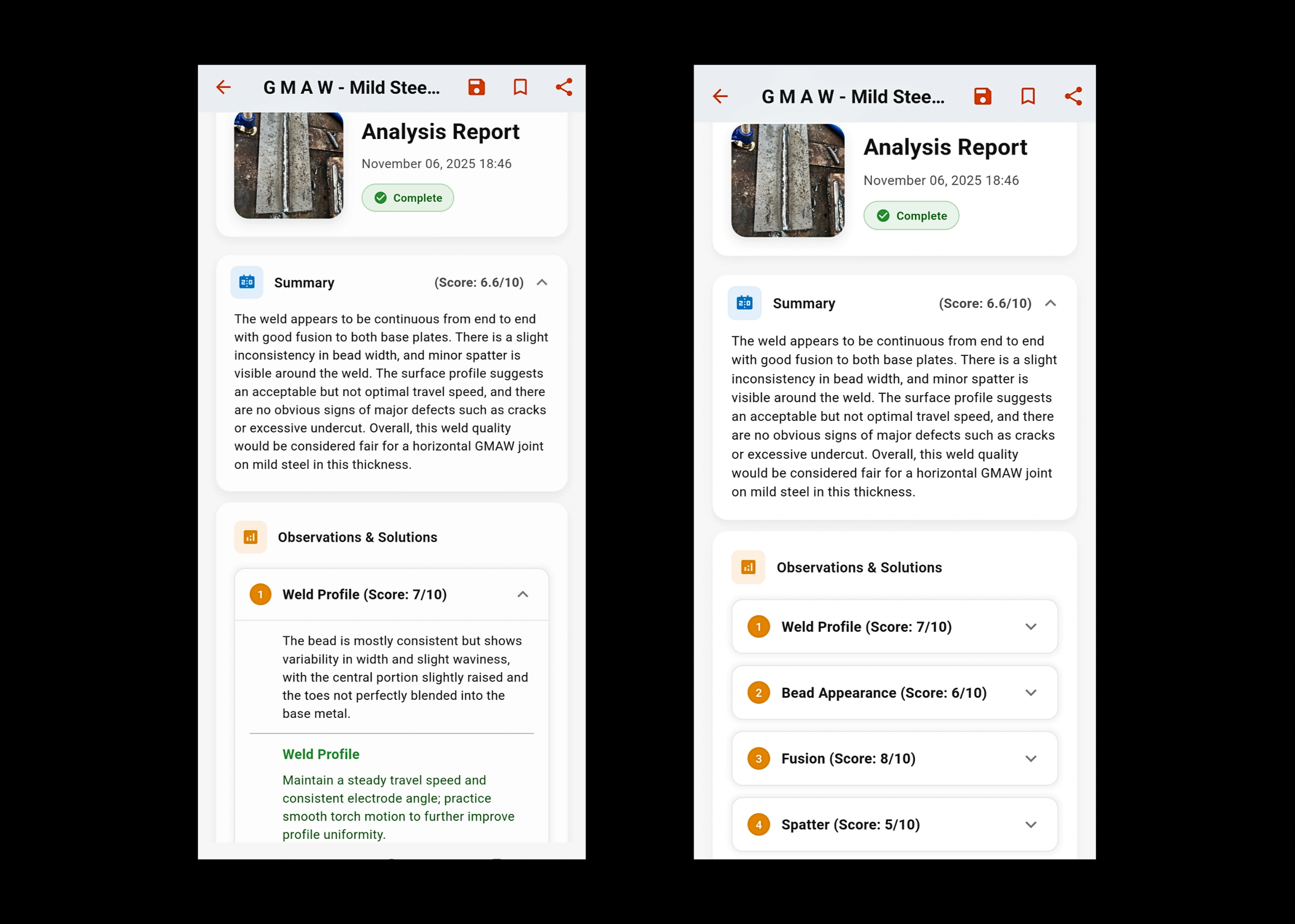Open weld photo thumbnail in right phone
This screenshot has width=1295, height=924.
(787, 180)
